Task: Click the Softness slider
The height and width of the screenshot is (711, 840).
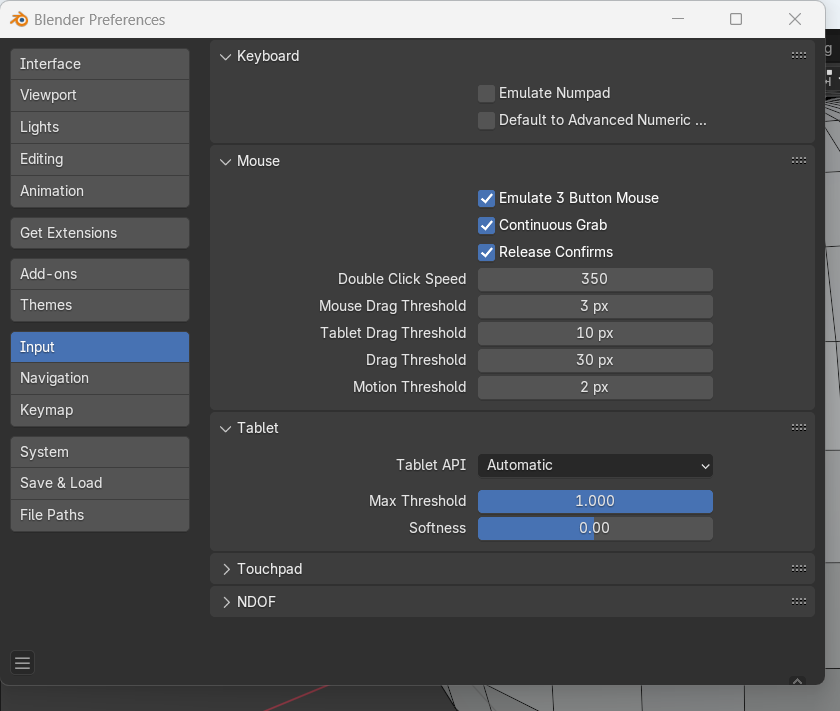Action: point(595,528)
